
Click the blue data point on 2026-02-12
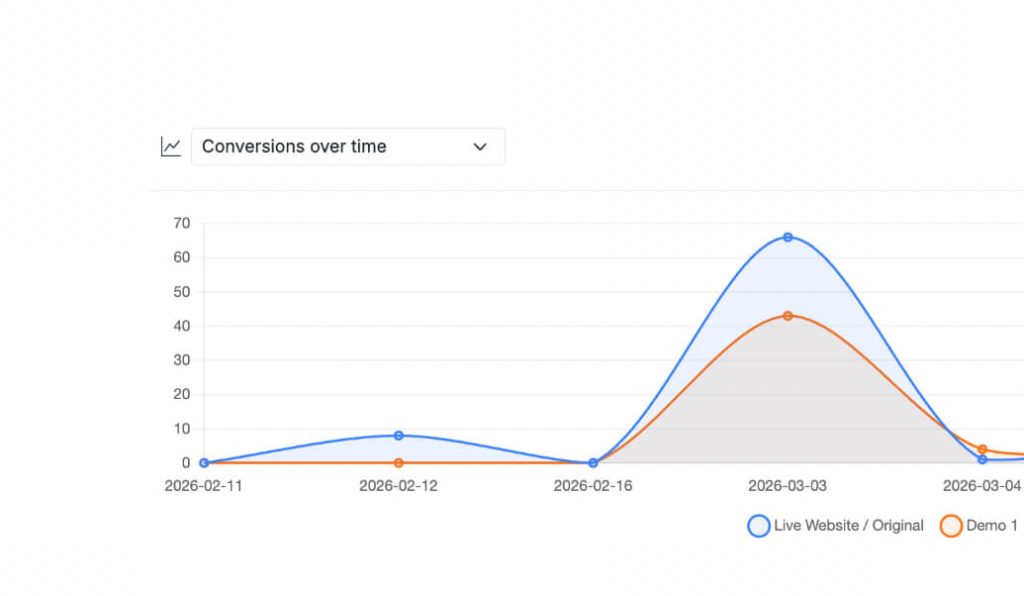point(398,436)
